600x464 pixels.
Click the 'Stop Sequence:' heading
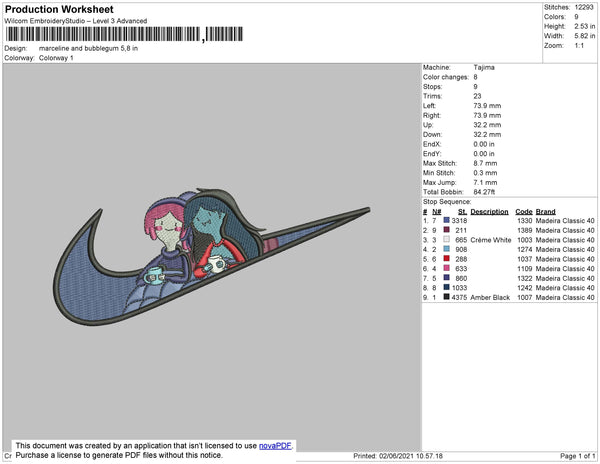point(447,202)
